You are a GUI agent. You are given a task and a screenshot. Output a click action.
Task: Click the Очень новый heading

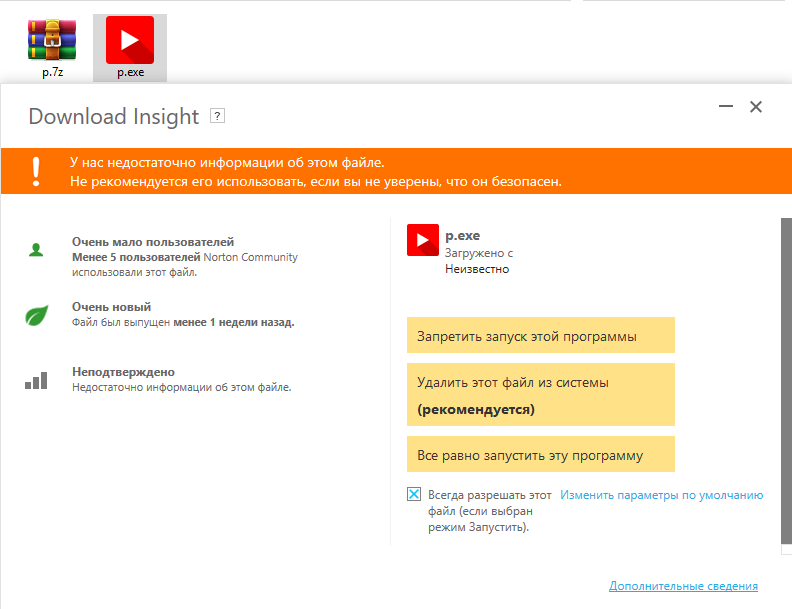click(111, 307)
